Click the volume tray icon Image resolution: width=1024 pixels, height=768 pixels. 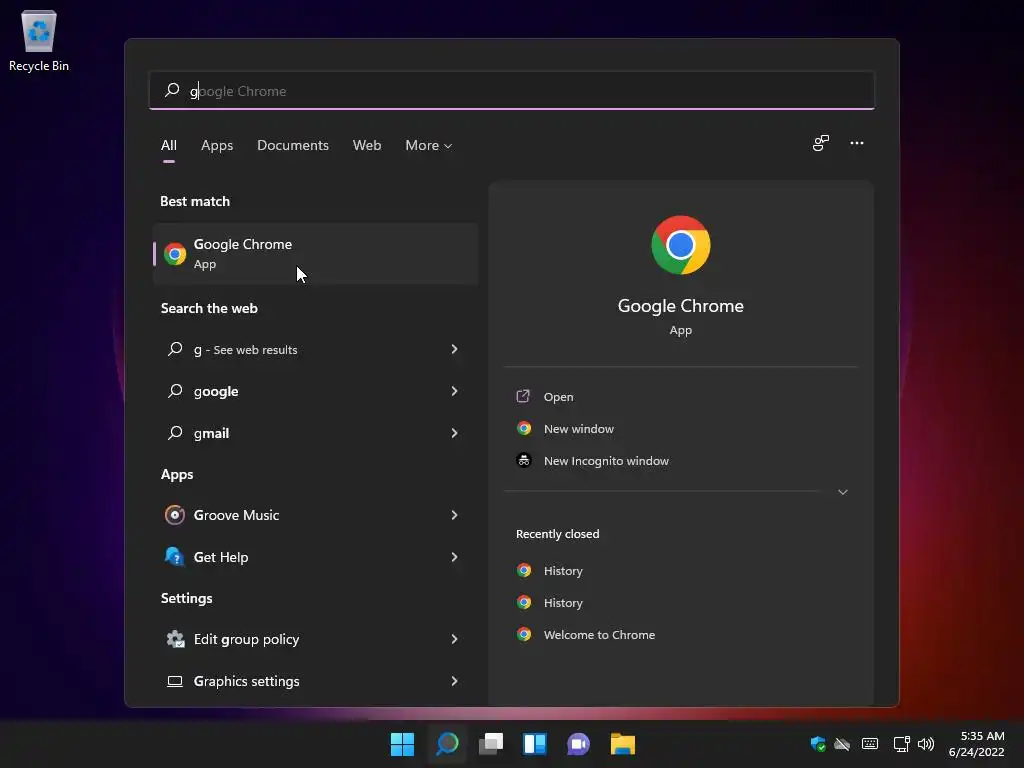point(926,744)
